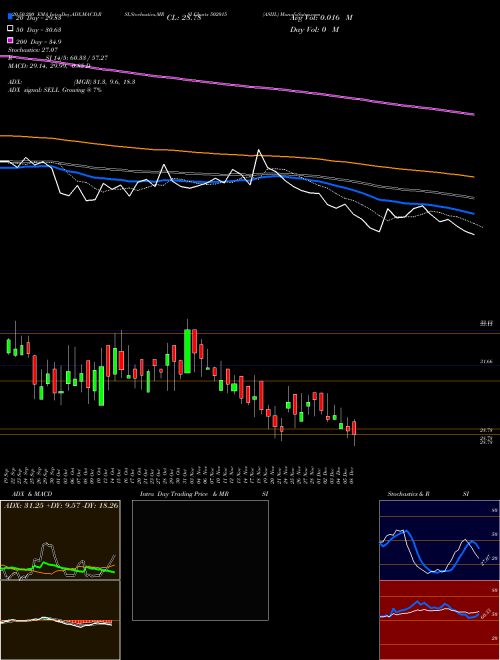Viewport: 500px width, 660px height.
Task: Open the MACD histogram chart panel
Action: (x=60, y=620)
